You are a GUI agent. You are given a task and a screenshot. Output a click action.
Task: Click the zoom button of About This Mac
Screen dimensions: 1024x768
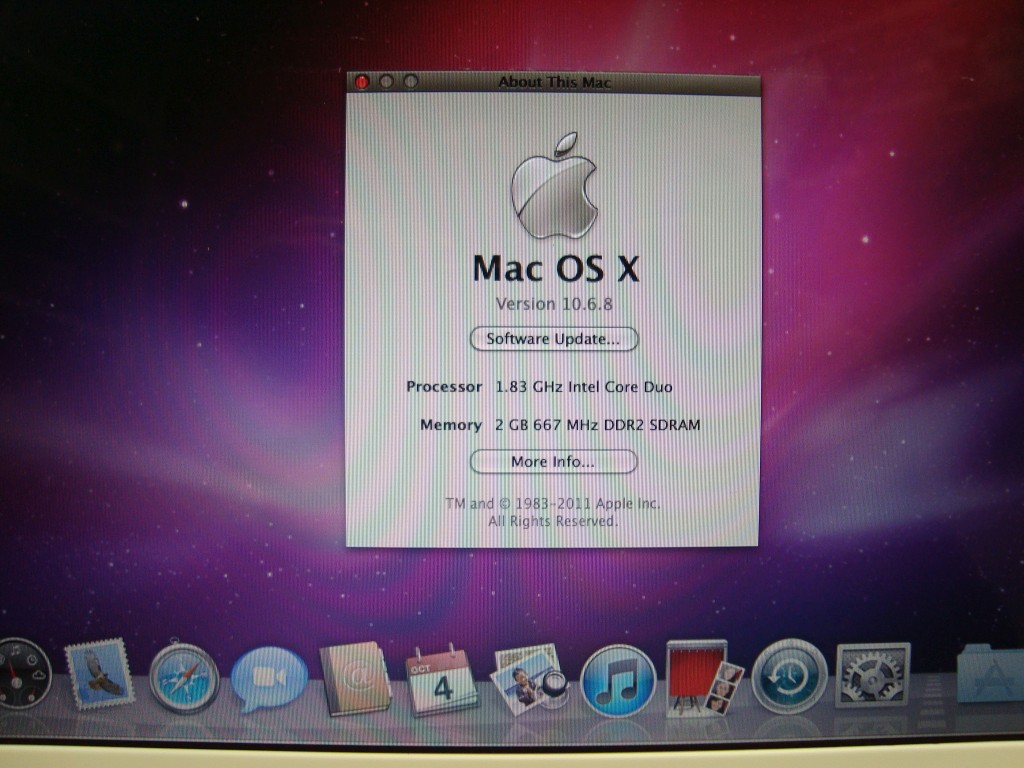point(410,81)
